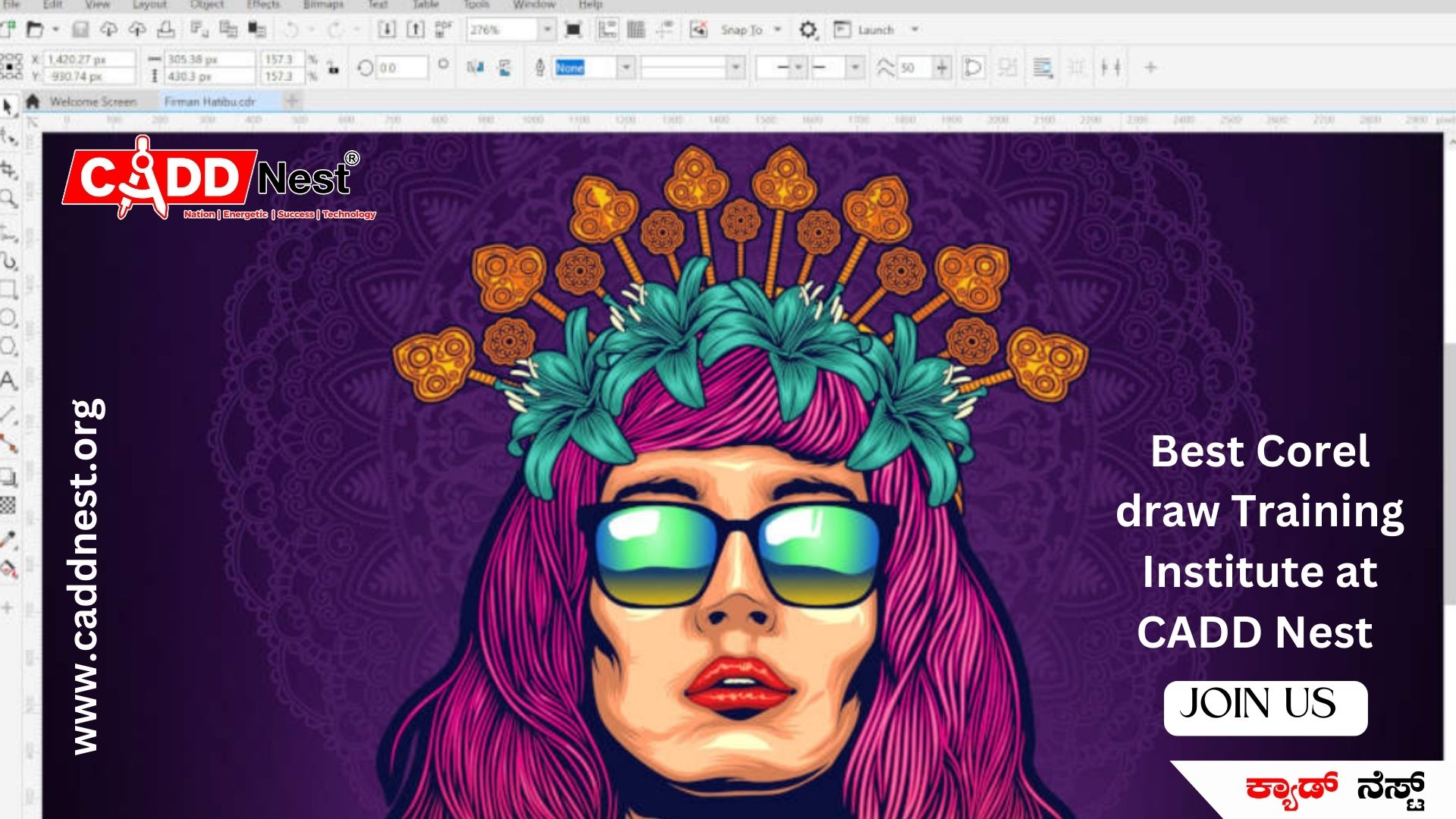
Task: Select the Rectangle tool
Action: (8, 289)
